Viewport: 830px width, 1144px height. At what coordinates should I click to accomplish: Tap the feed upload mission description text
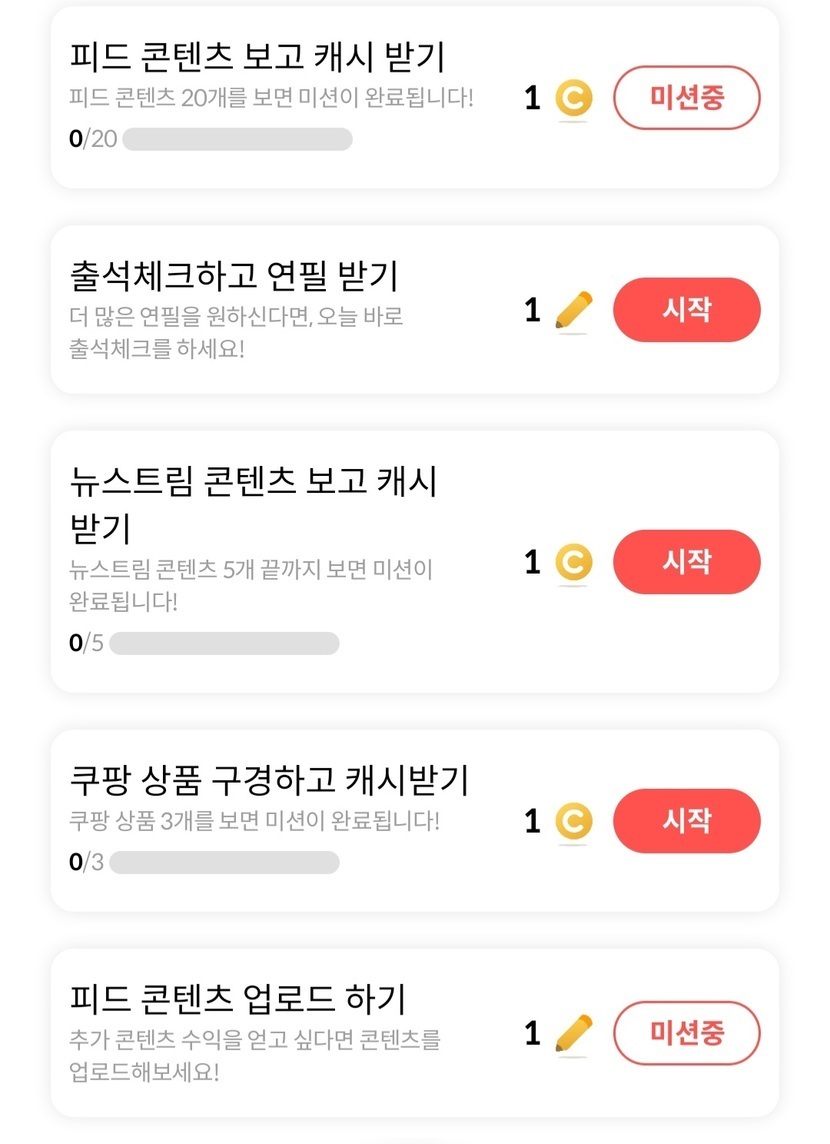(255, 1056)
